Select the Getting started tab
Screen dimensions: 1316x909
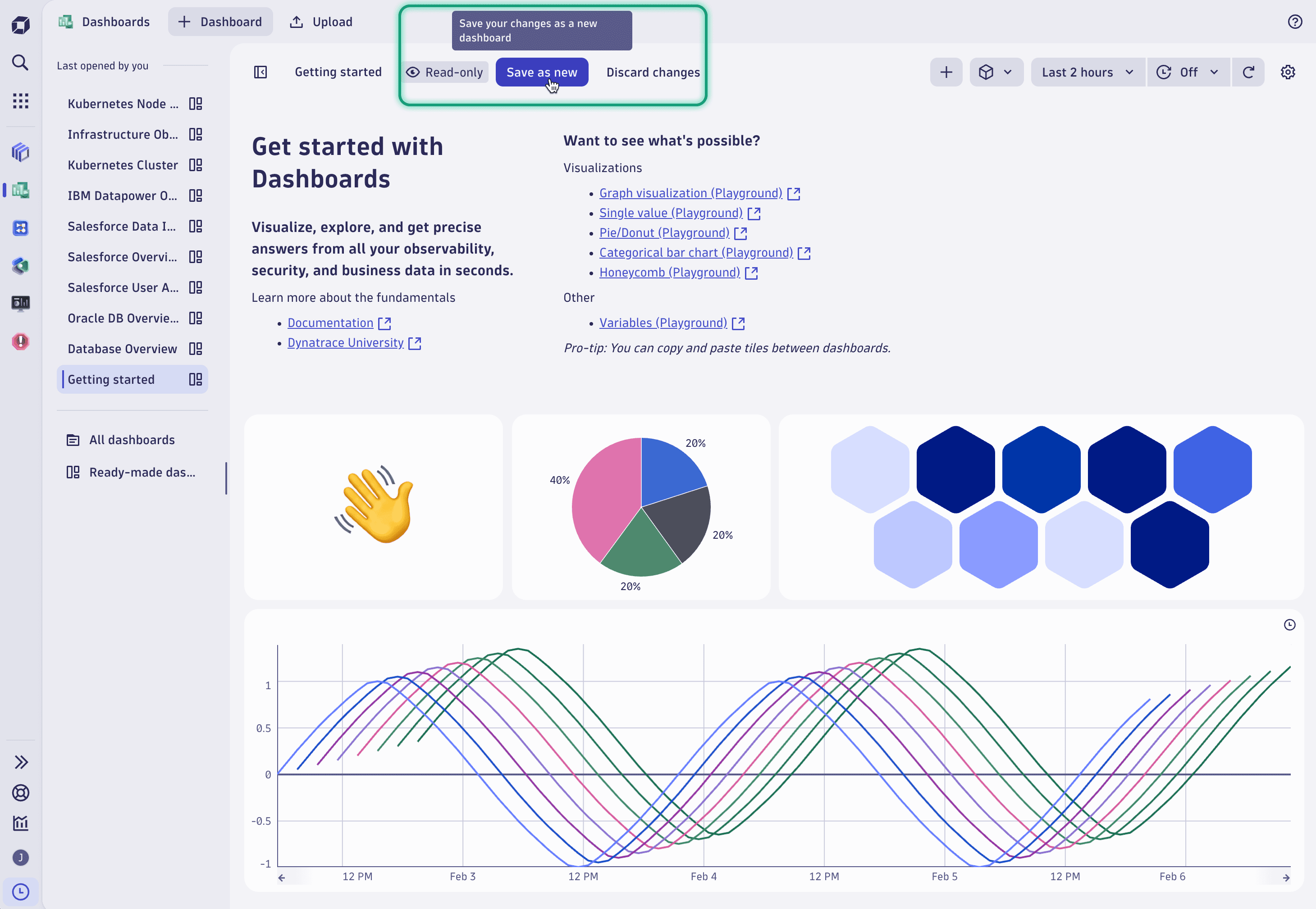pos(338,72)
